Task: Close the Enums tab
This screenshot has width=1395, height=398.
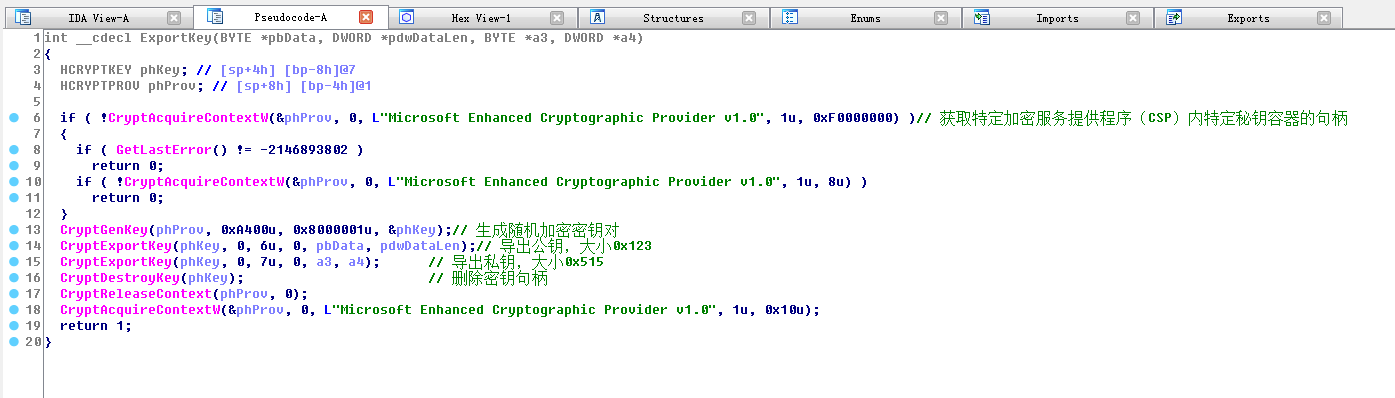Action: [x=941, y=18]
